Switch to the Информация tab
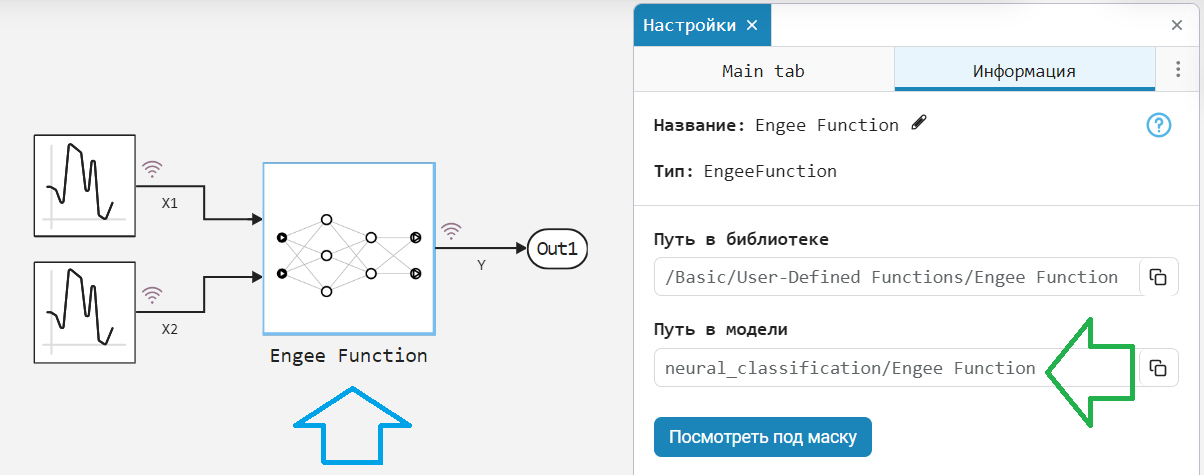Screen dimensions: 1204x475 pyautogui.click(x=1024, y=71)
